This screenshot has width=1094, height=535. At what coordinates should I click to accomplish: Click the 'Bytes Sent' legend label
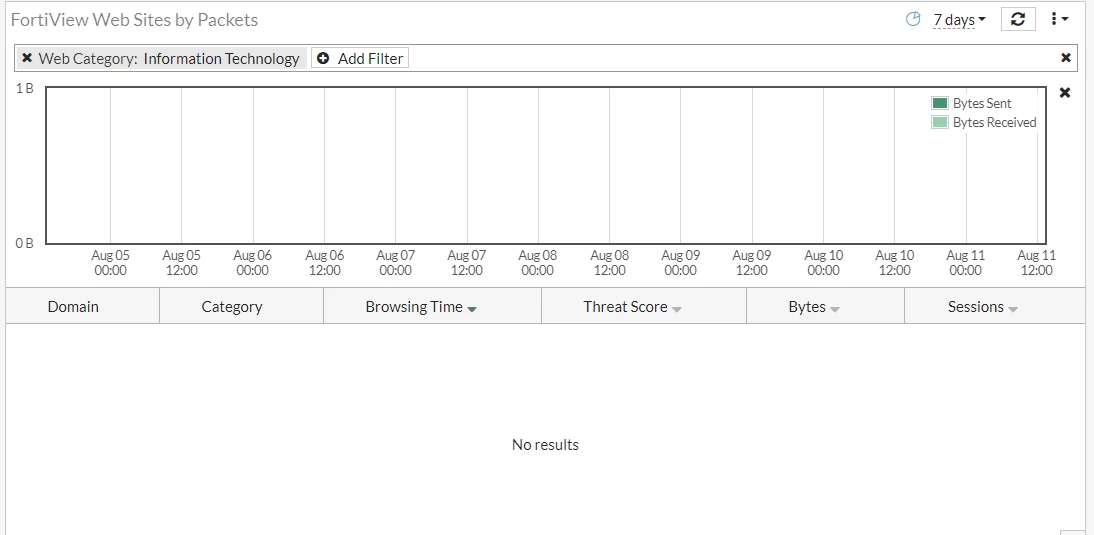pyautogui.click(x=982, y=103)
